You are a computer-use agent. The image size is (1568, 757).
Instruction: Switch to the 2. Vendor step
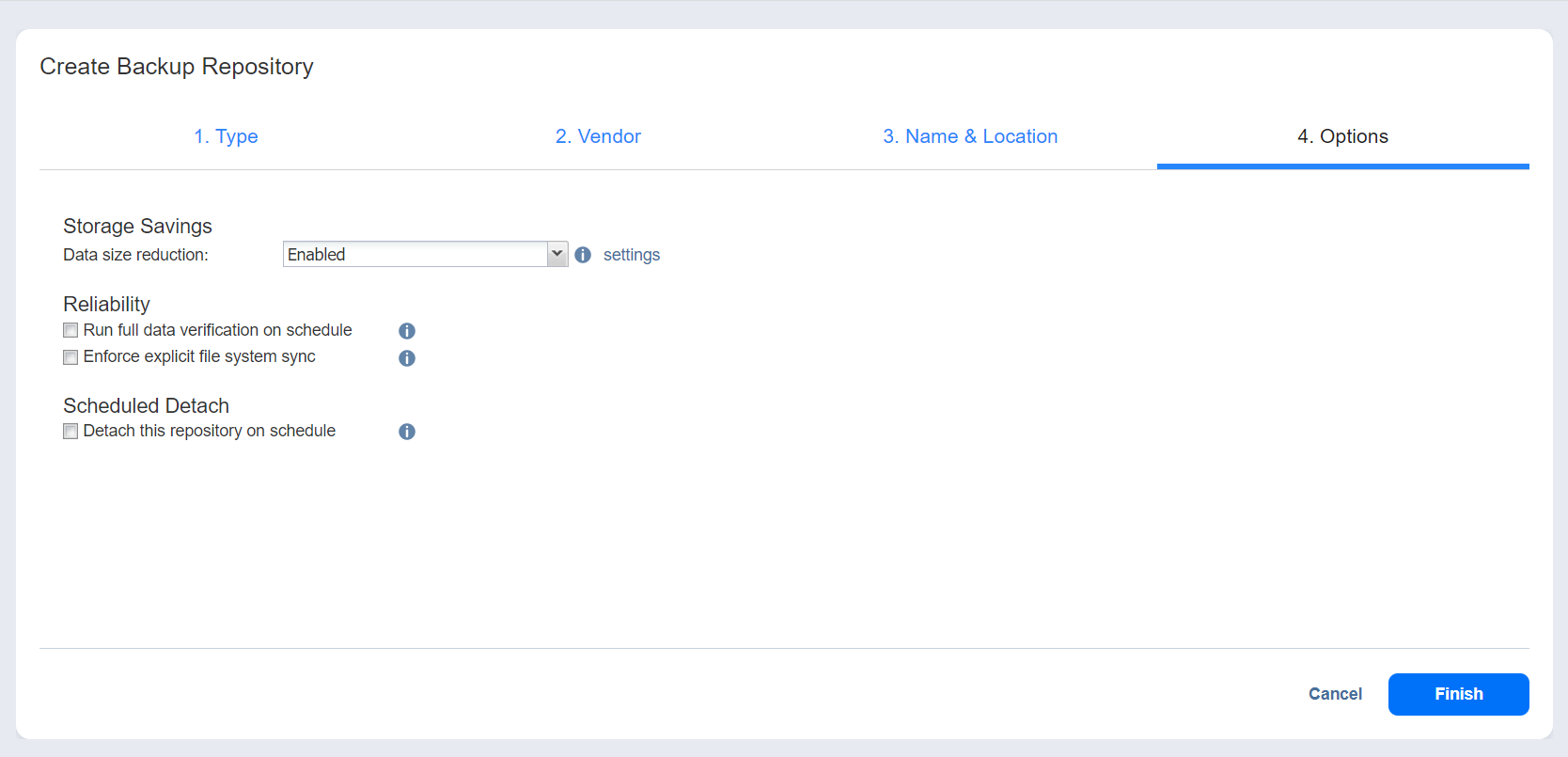[598, 136]
